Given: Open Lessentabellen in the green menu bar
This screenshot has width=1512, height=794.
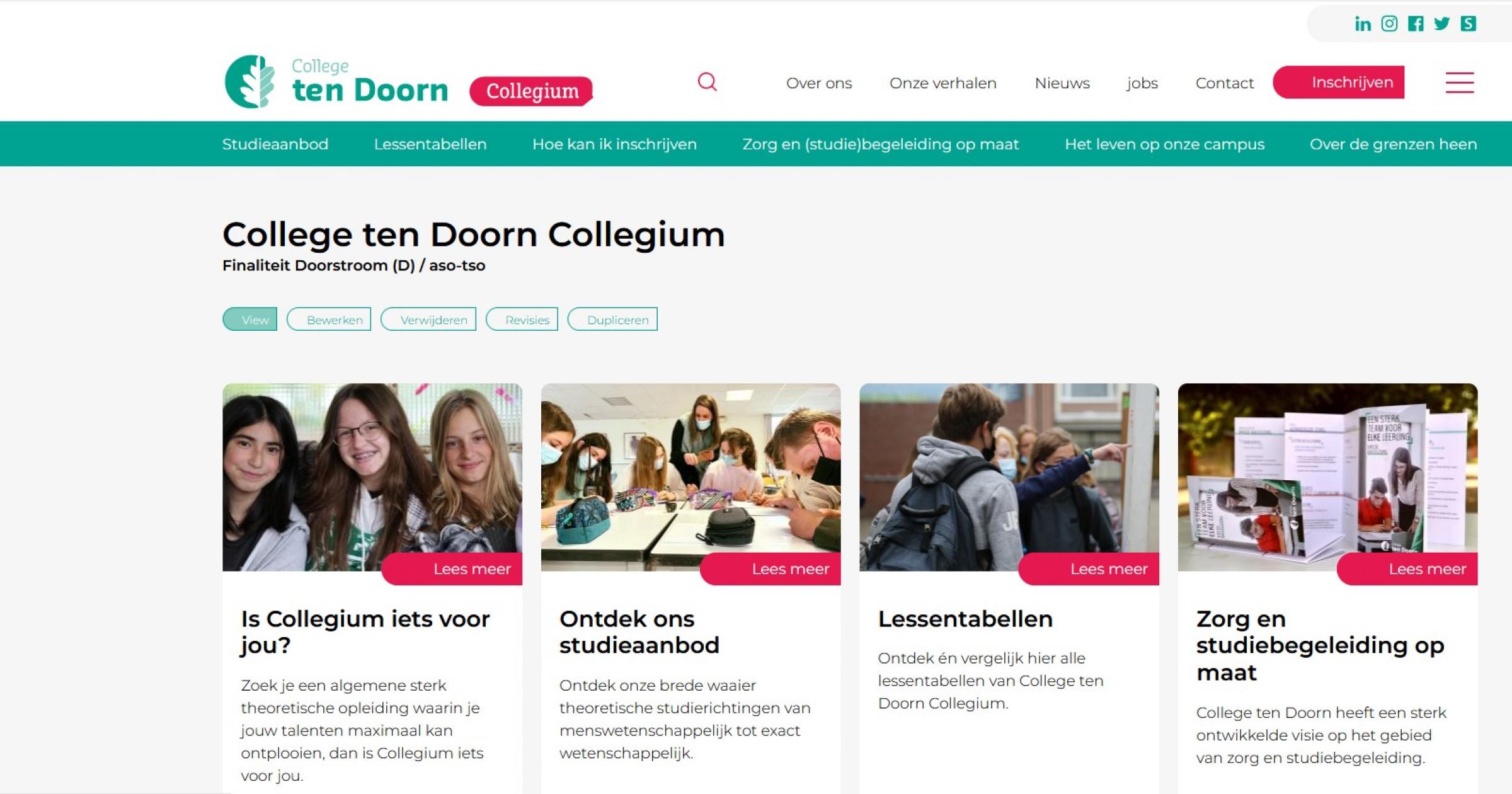Looking at the screenshot, I should [430, 144].
